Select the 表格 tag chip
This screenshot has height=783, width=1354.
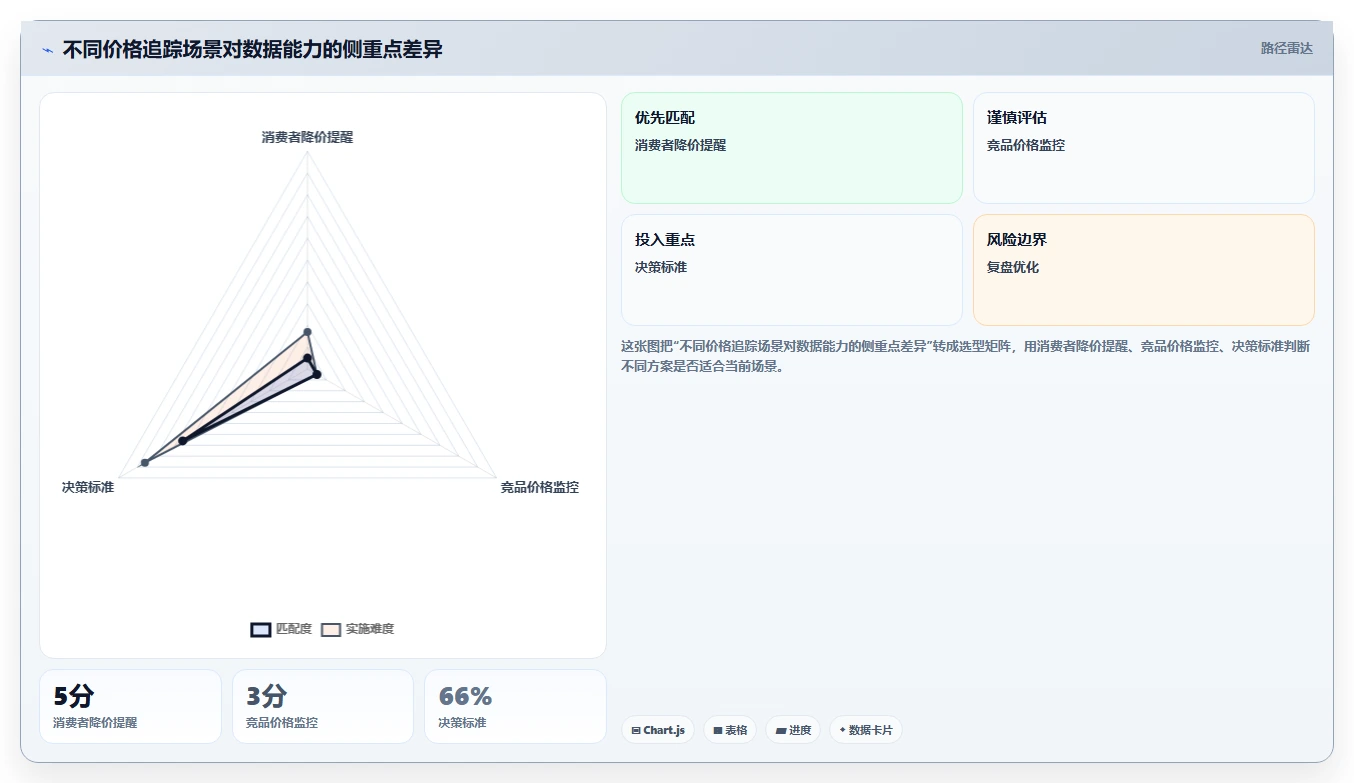click(730, 730)
